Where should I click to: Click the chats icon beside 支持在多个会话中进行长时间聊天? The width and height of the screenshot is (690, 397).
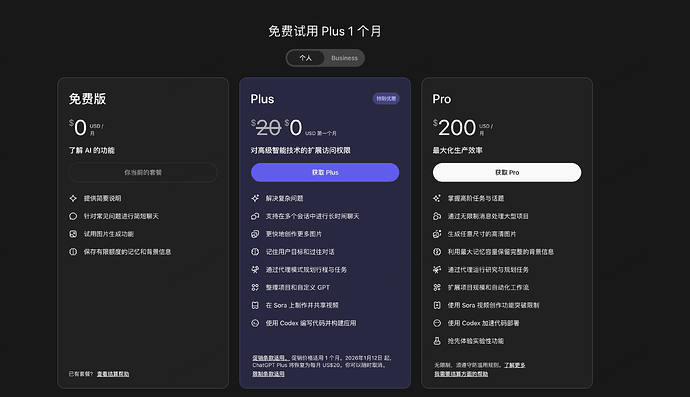click(255, 216)
